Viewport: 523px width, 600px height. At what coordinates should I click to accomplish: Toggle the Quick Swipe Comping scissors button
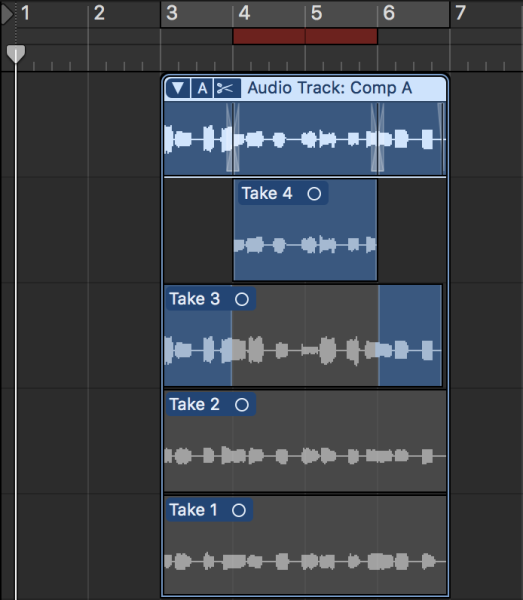click(227, 88)
